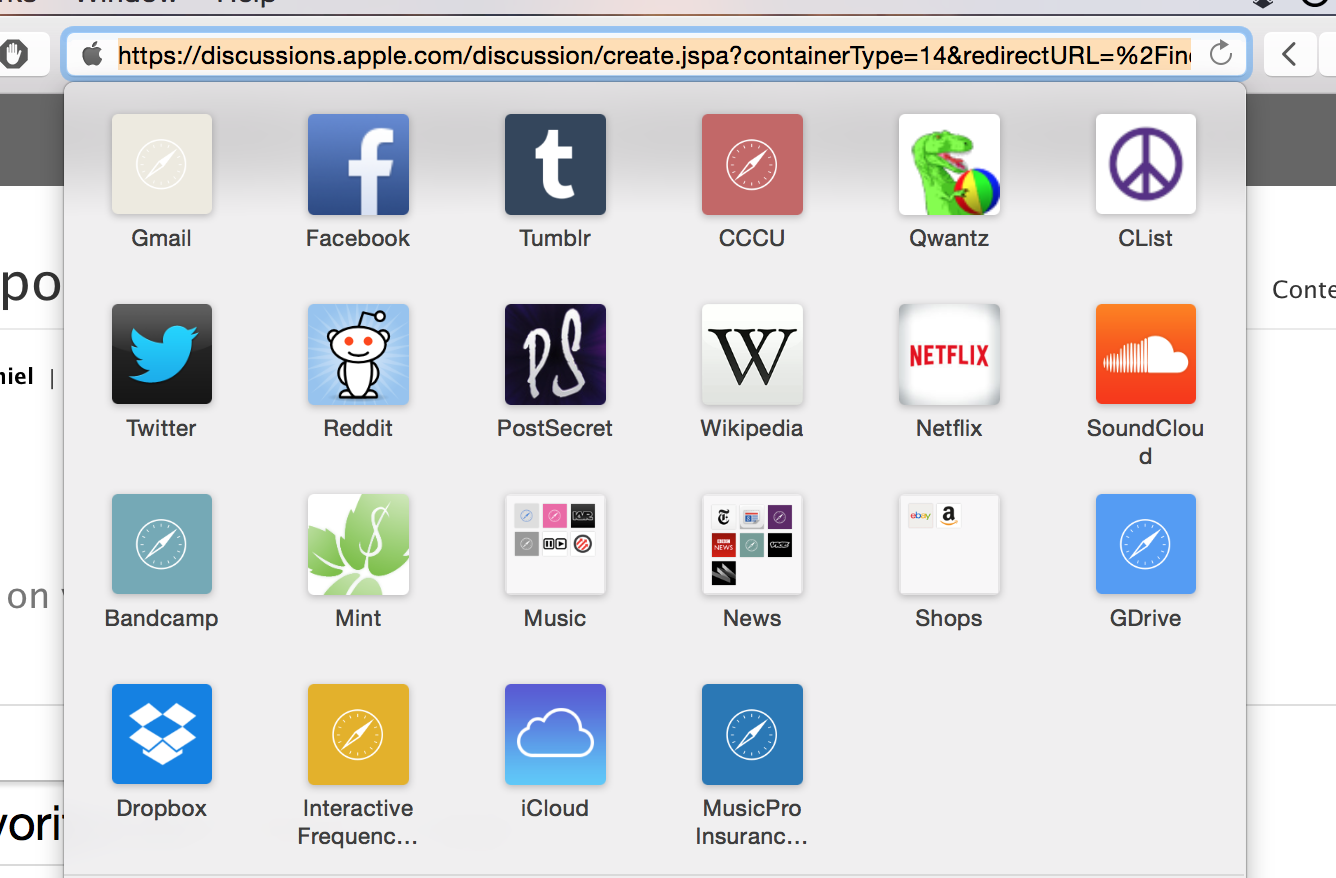Open the News favorites folder
Screen dimensions: 1336x878
coord(752,544)
